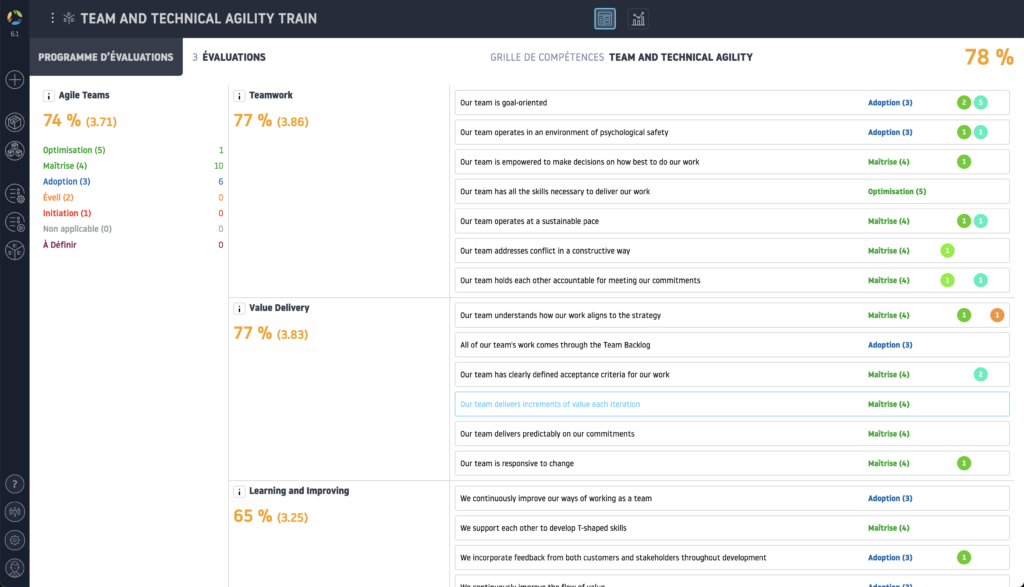Show info for Value Delivery section
The height and width of the screenshot is (587, 1024).
[x=239, y=309]
